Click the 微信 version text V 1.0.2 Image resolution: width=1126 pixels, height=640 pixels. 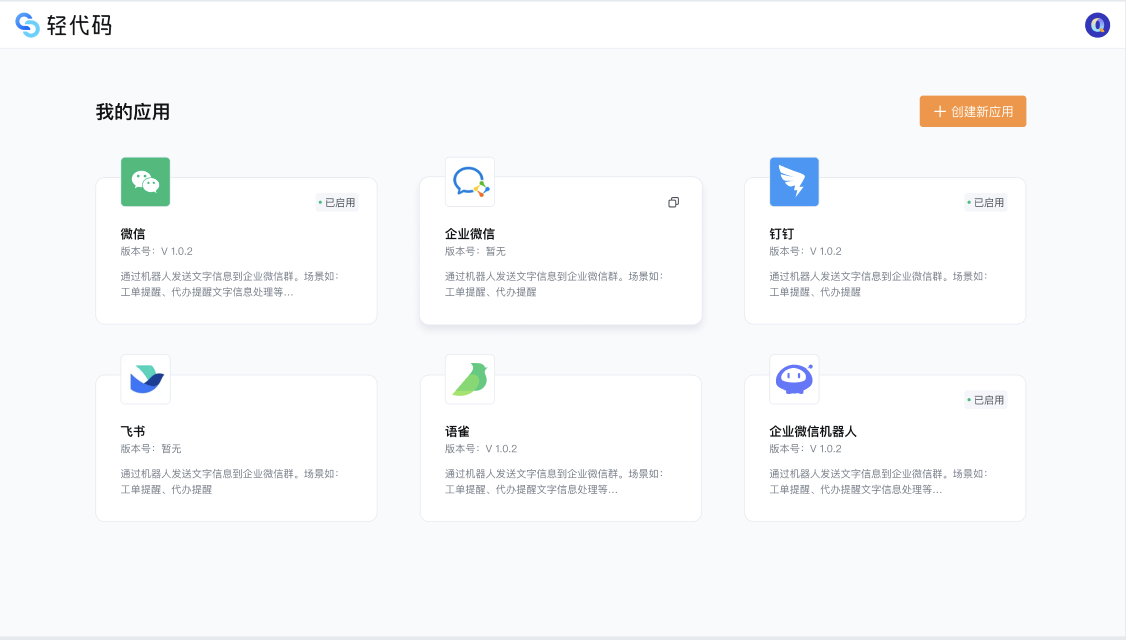click(x=177, y=251)
